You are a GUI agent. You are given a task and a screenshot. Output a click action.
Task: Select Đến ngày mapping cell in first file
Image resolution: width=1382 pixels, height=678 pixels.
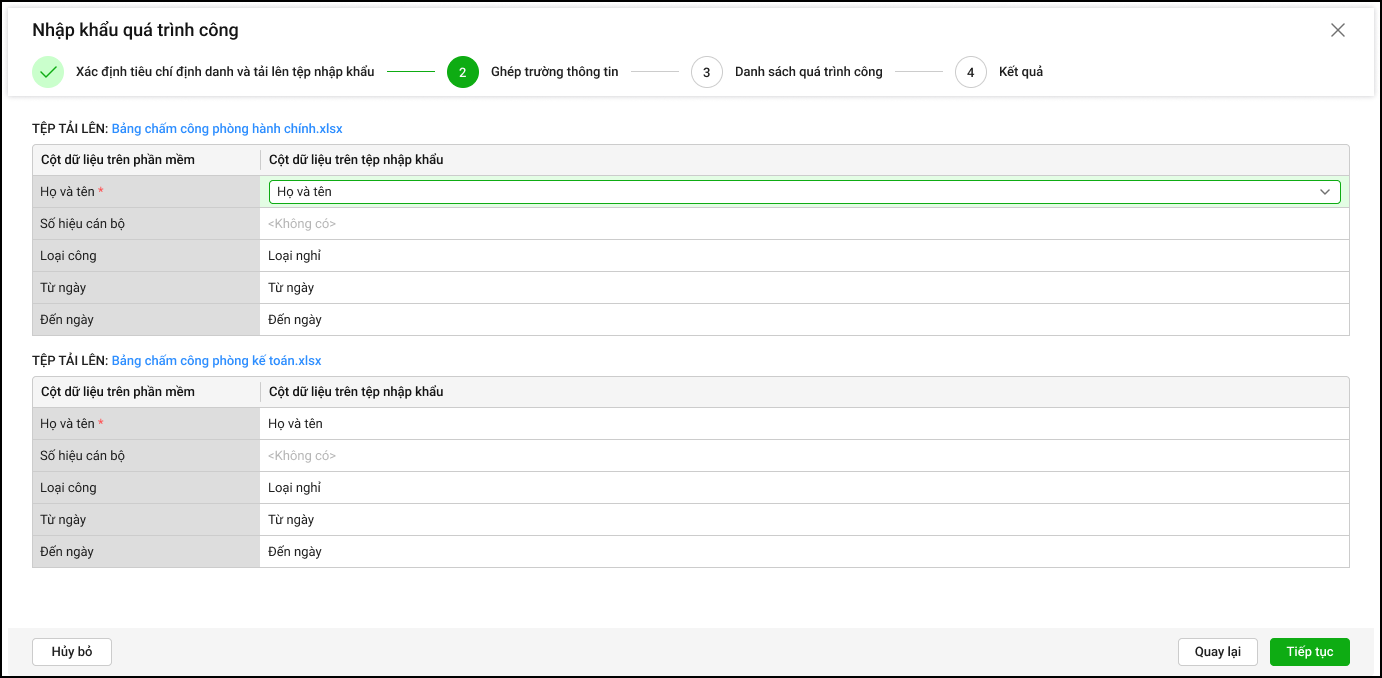pyautogui.click(x=804, y=320)
